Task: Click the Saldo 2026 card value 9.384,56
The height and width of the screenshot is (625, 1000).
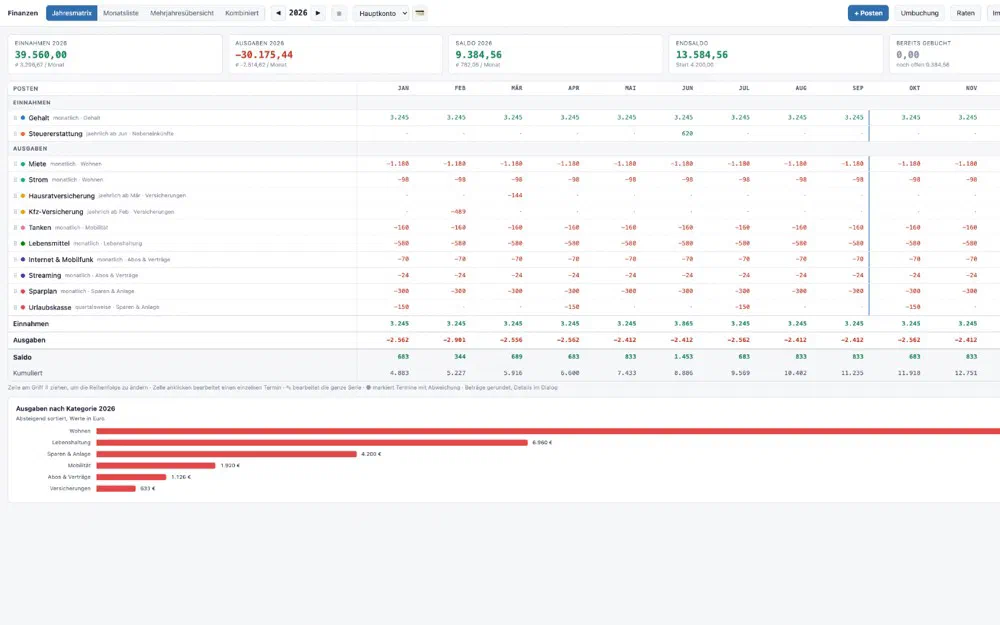Action: coord(478,55)
